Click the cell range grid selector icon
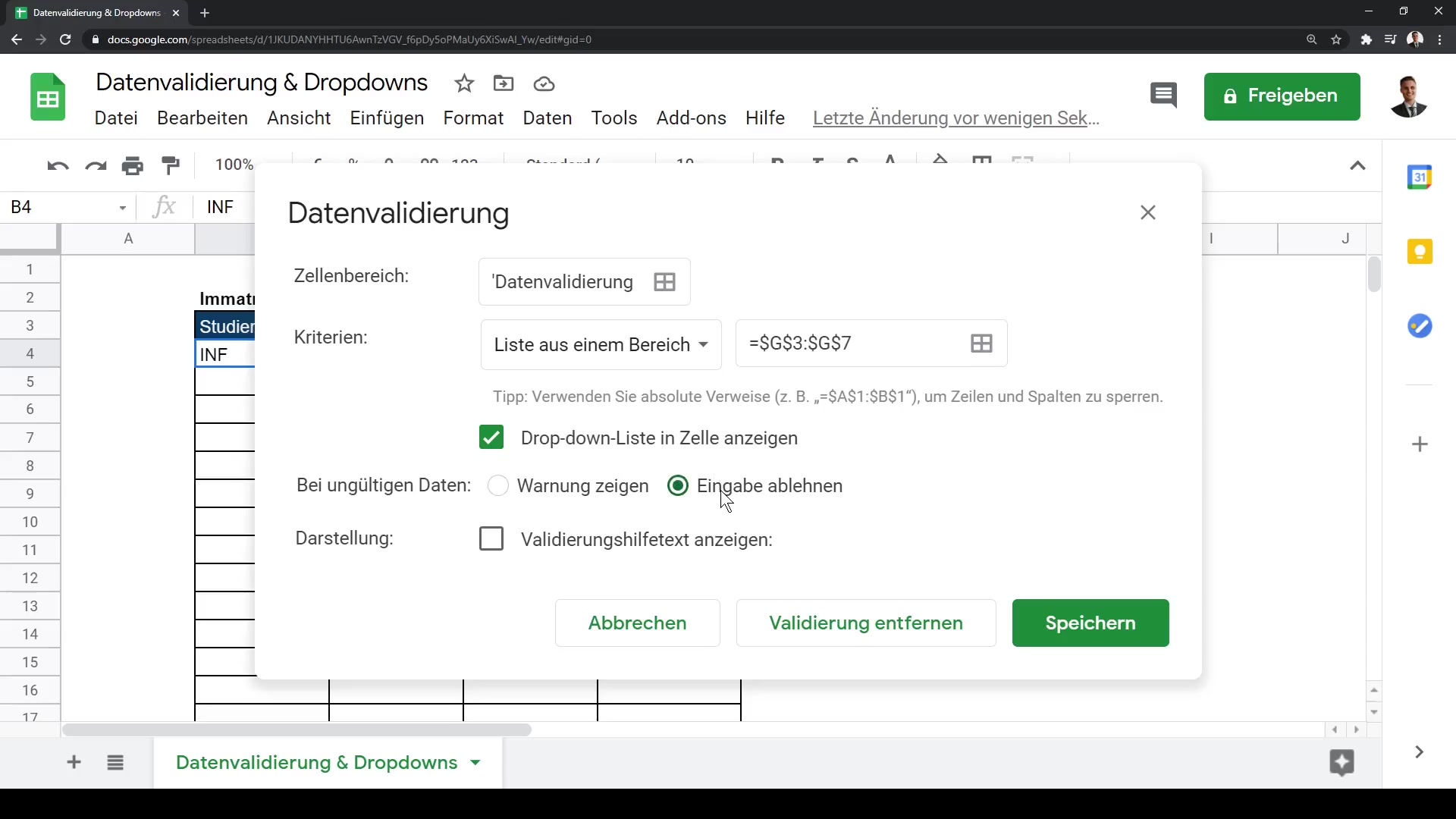 664,282
